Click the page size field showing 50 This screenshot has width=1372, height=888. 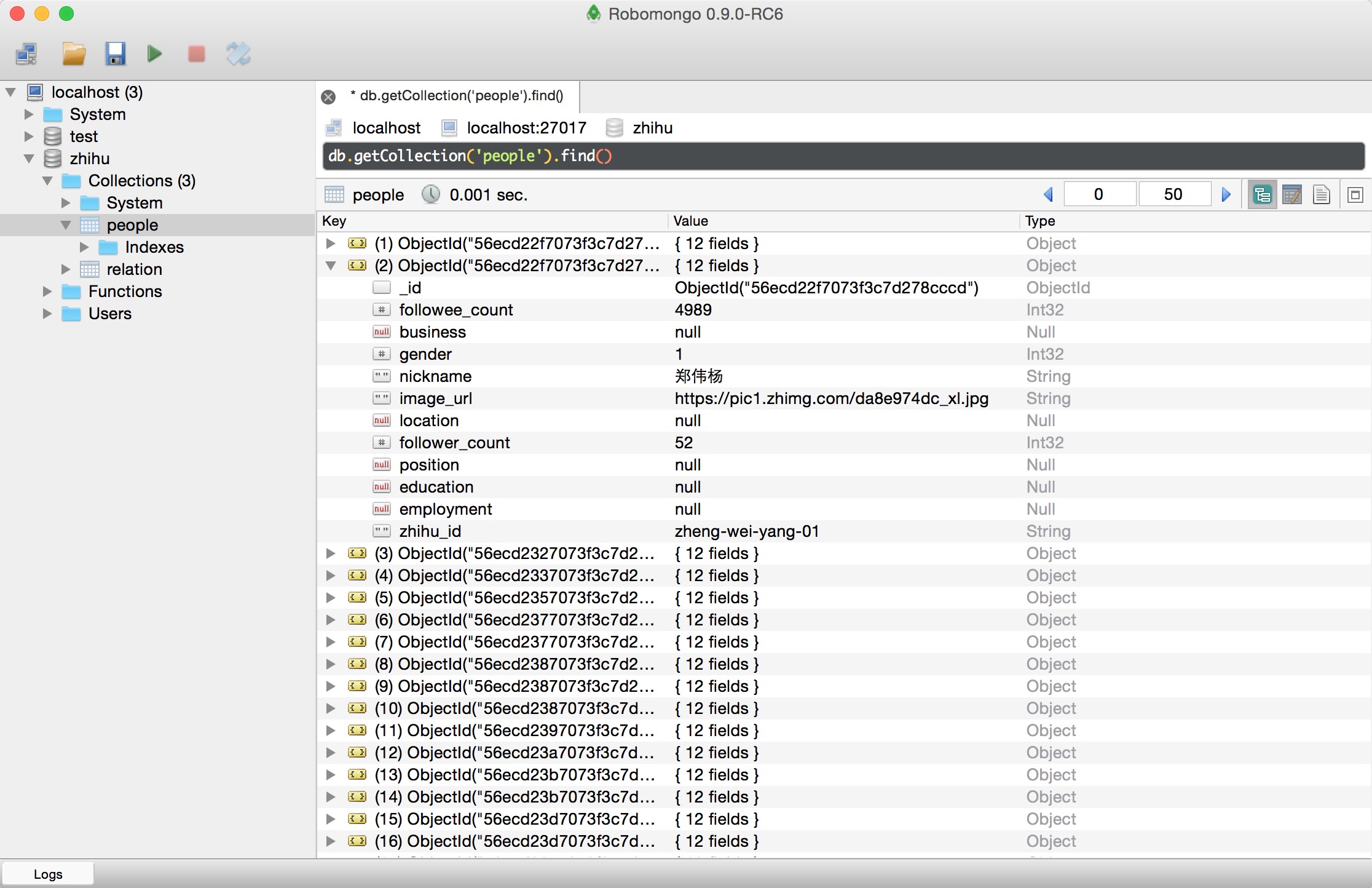coord(1173,195)
